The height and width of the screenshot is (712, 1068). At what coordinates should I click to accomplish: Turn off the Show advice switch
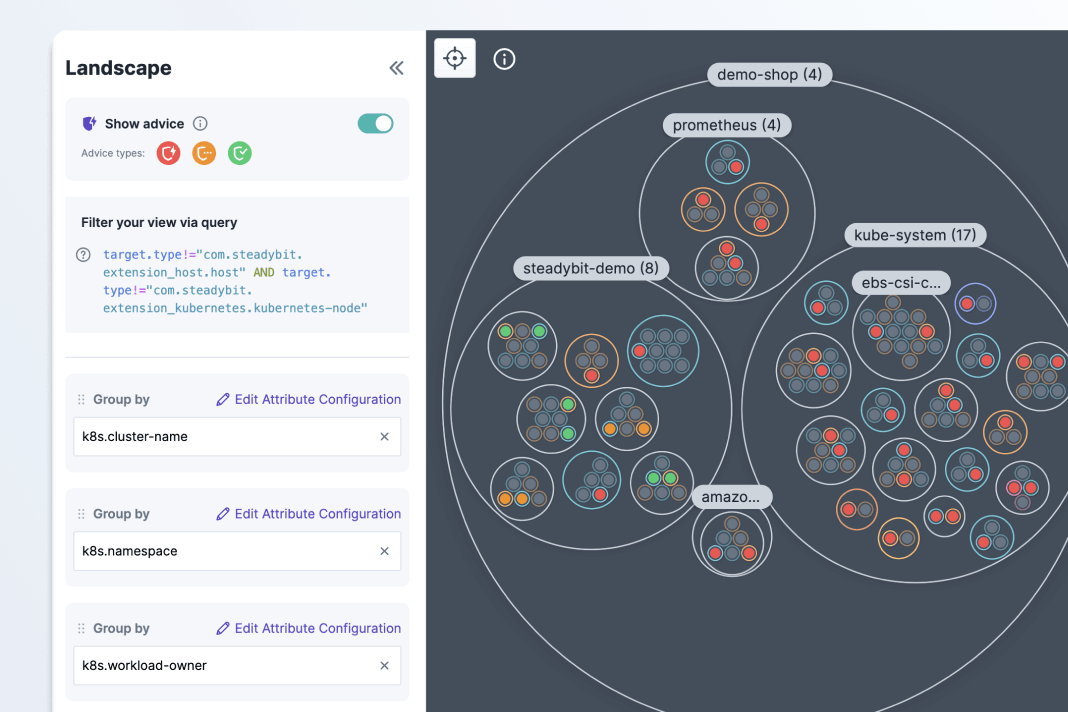click(x=376, y=123)
